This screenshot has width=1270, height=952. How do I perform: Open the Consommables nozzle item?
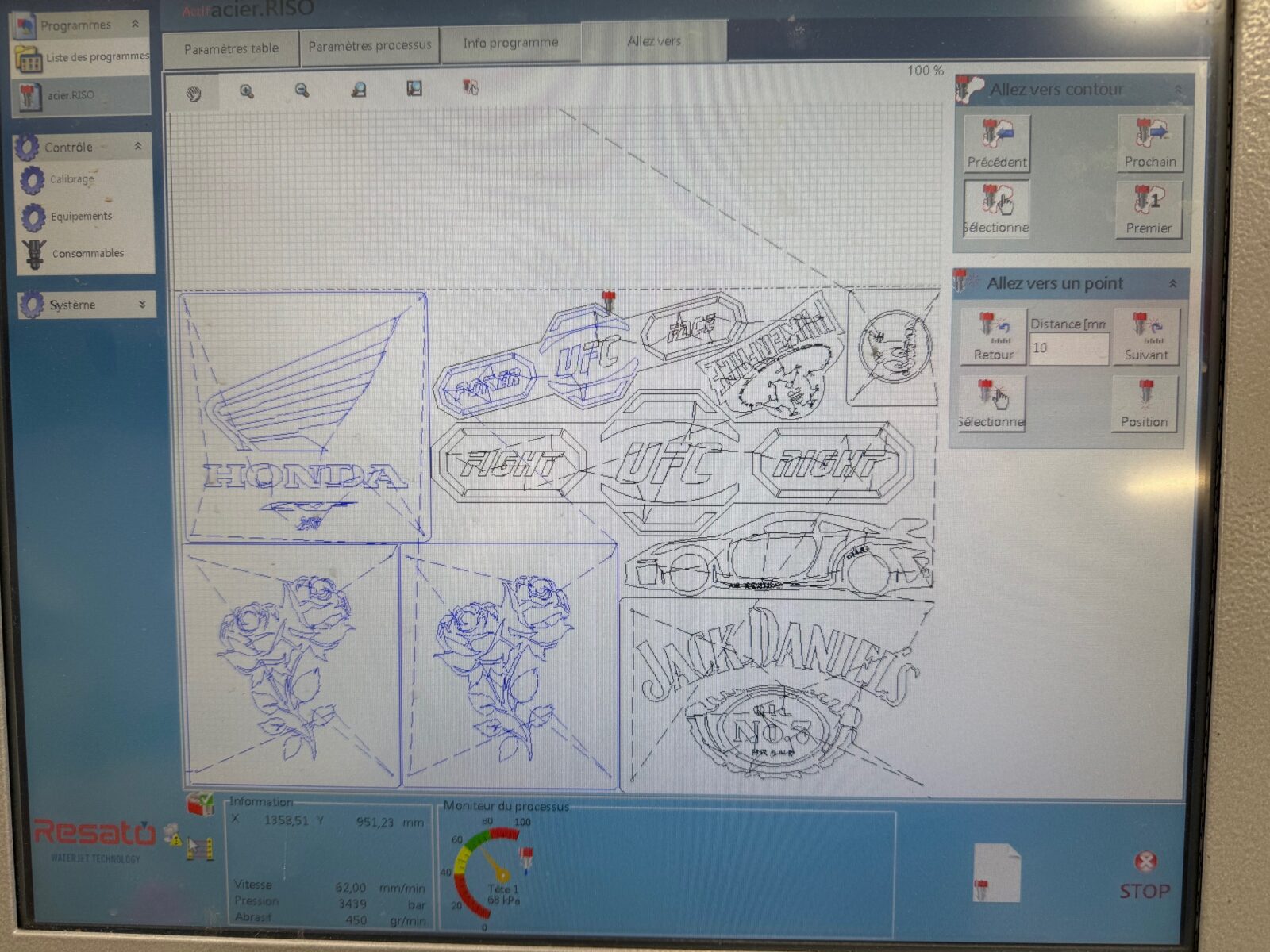(35, 254)
